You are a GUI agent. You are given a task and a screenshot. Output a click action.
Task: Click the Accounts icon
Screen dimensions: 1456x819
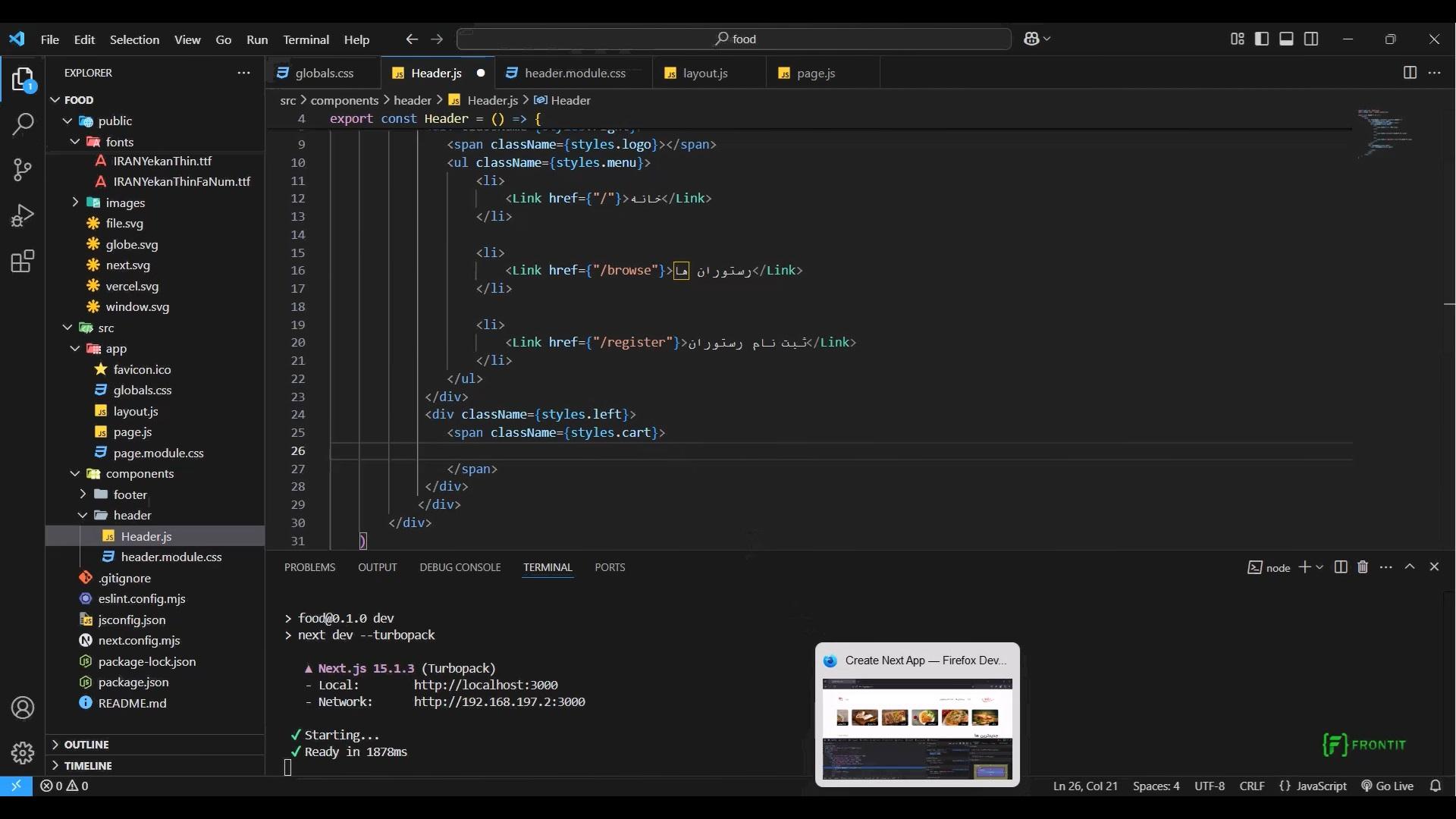pyautogui.click(x=23, y=708)
